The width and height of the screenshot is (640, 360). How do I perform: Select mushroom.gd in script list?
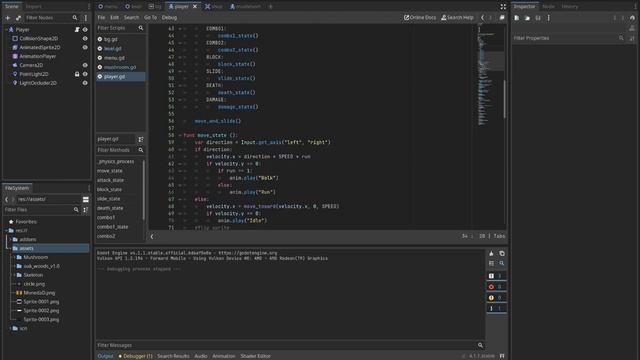[120, 67]
